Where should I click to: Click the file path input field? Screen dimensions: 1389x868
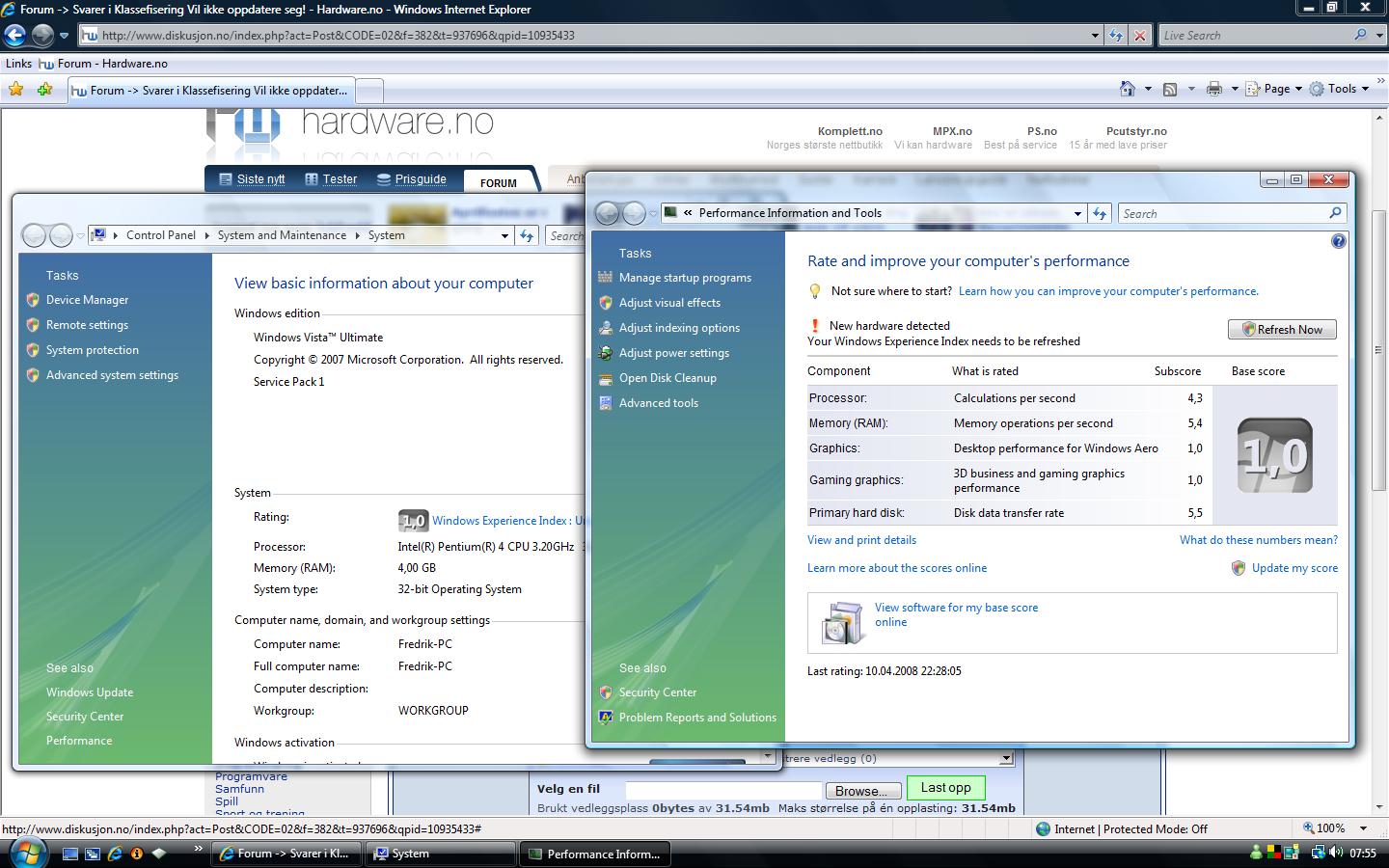coord(723,791)
